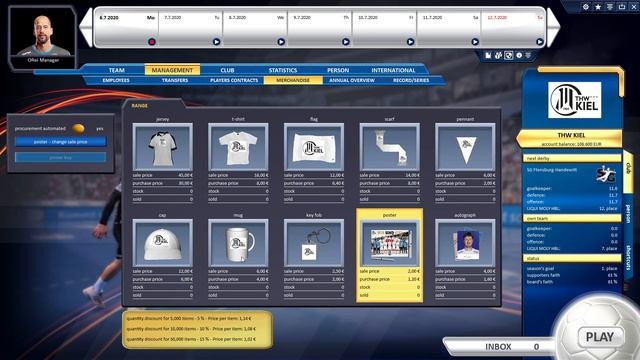The width and height of the screenshot is (640, 360).
Task: Select the flag merchandise item
Action: pyautogui.click(x=314, y=147)
